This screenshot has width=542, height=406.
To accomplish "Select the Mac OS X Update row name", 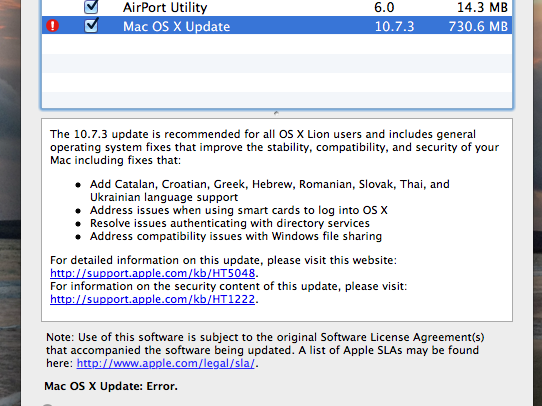I will [x=176, y=27].
